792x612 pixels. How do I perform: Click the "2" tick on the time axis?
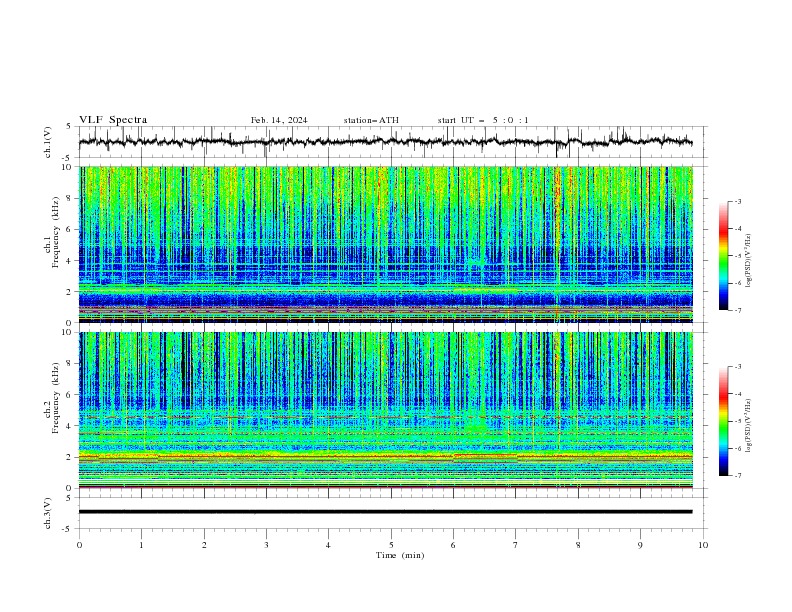204,545
